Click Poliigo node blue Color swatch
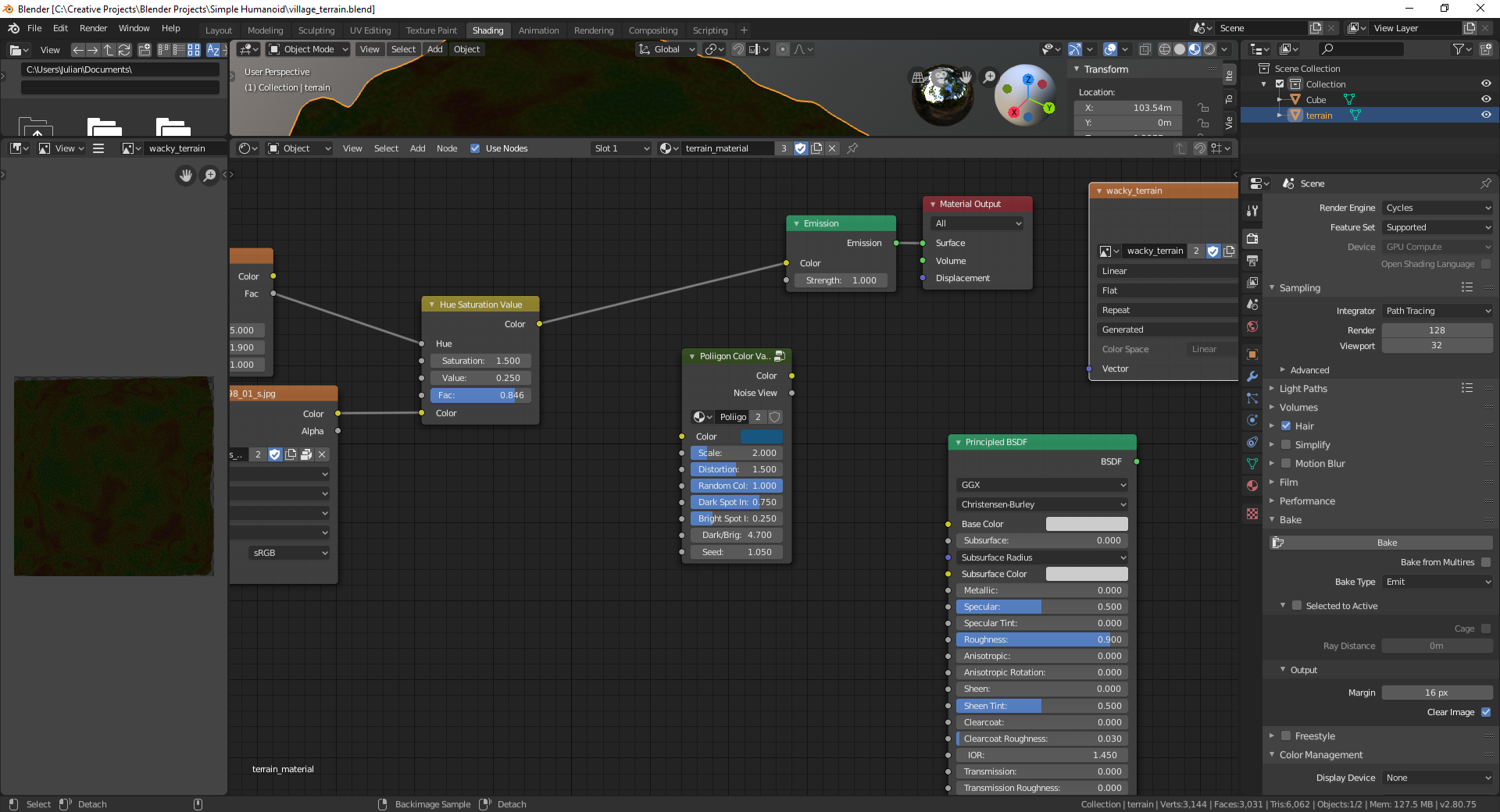Viewport: 1500px width, 812px height. pyautogui.click(x=761, y=436)
